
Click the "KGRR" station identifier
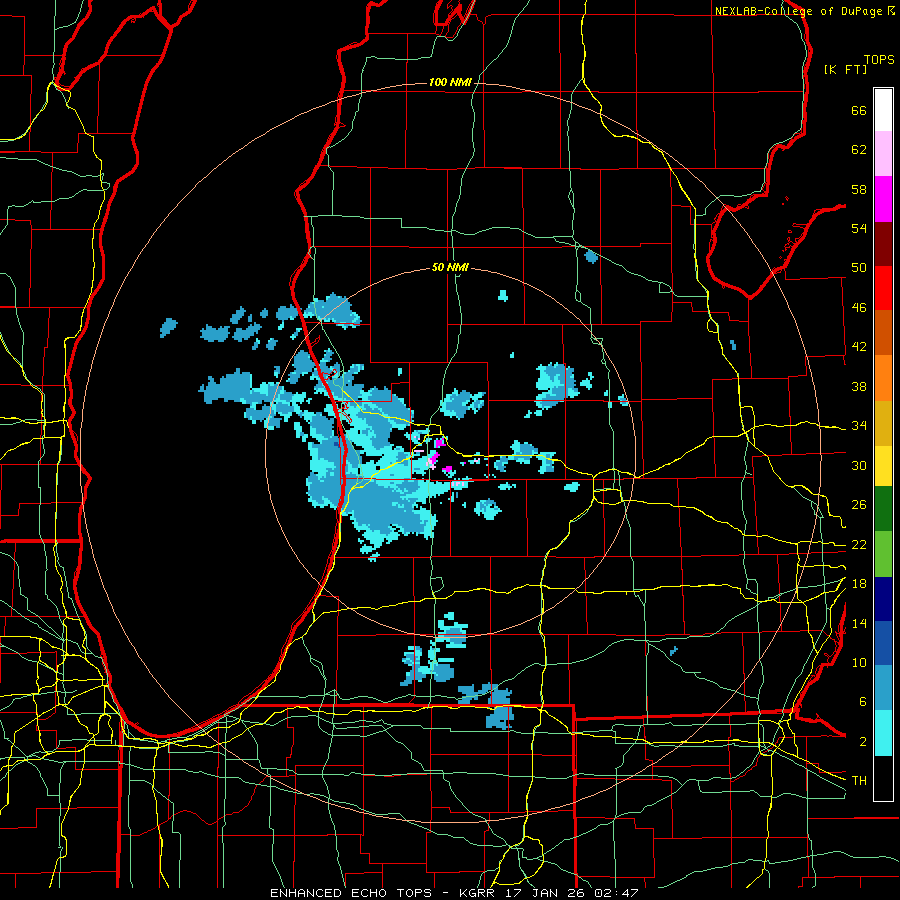477,893
